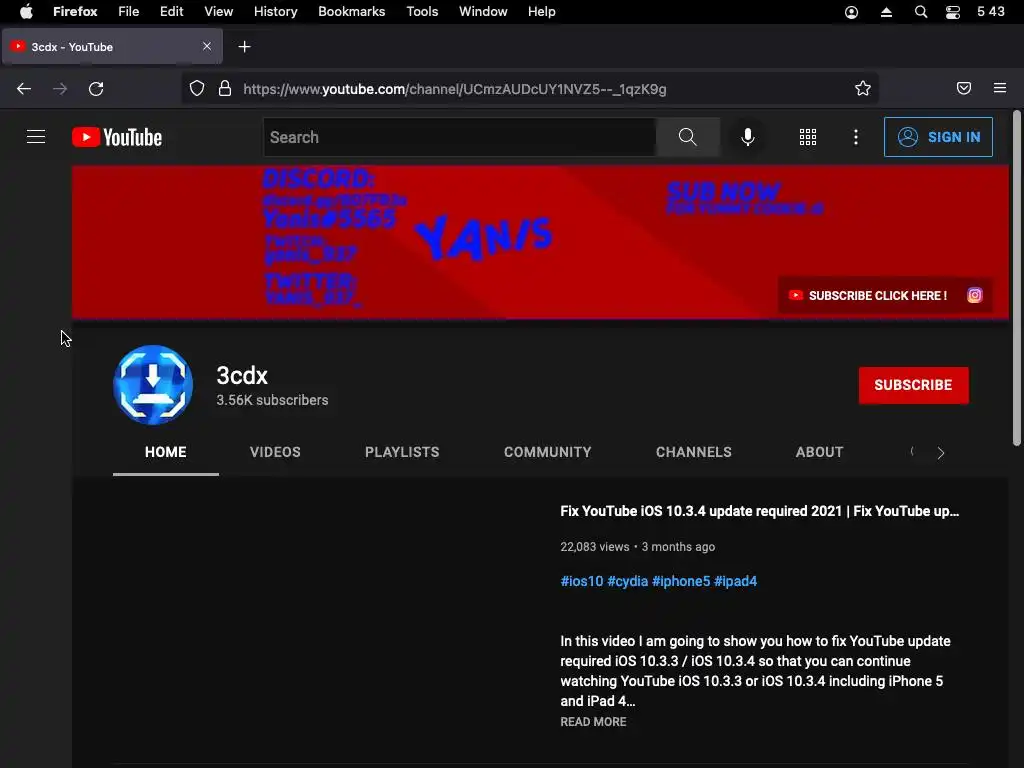The image size is (1024, 768).
Task: Click the 22,083 views text
Action: (594, 547)
